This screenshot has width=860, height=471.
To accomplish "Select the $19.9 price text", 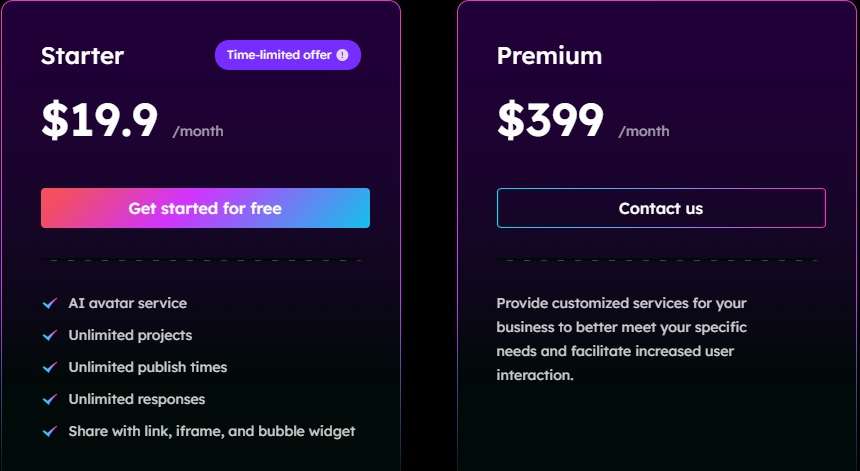I will tap(100, 120).
